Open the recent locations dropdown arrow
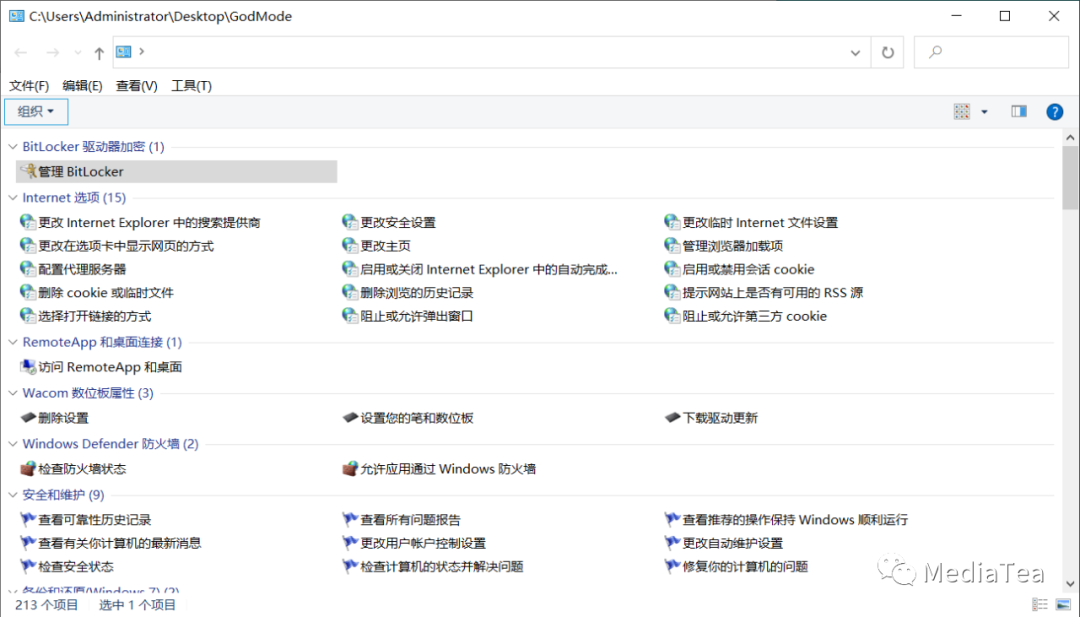The image size is (1080, 617). (x=78, y=52)
